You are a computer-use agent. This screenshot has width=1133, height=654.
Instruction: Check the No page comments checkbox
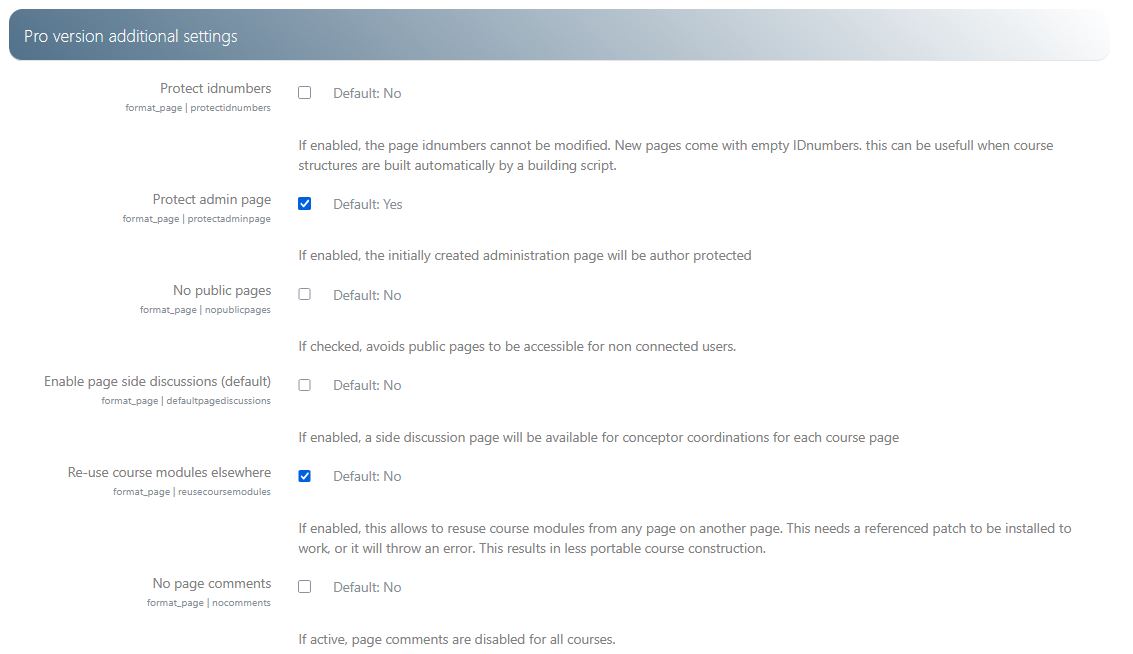pyautogui.click(x=305, y=587)
